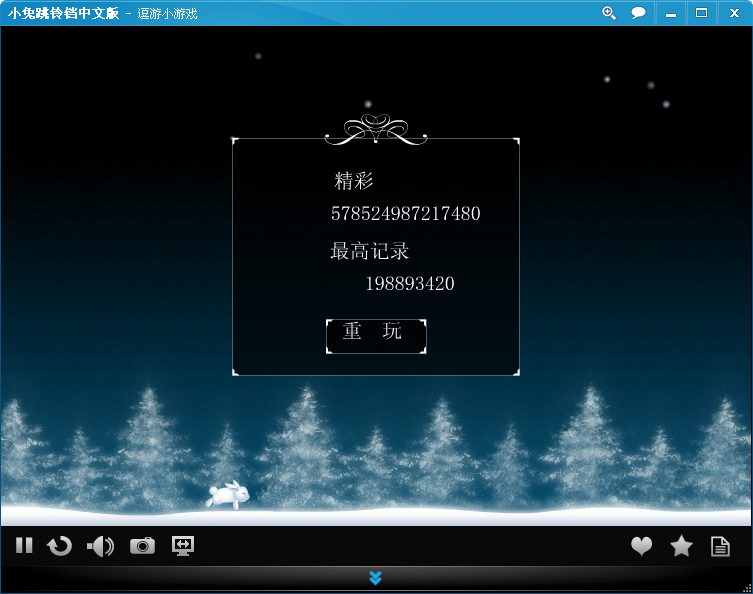753x594 pixels.
Task: Mute the sound via the speaker icon
Action: coord(100,546)
